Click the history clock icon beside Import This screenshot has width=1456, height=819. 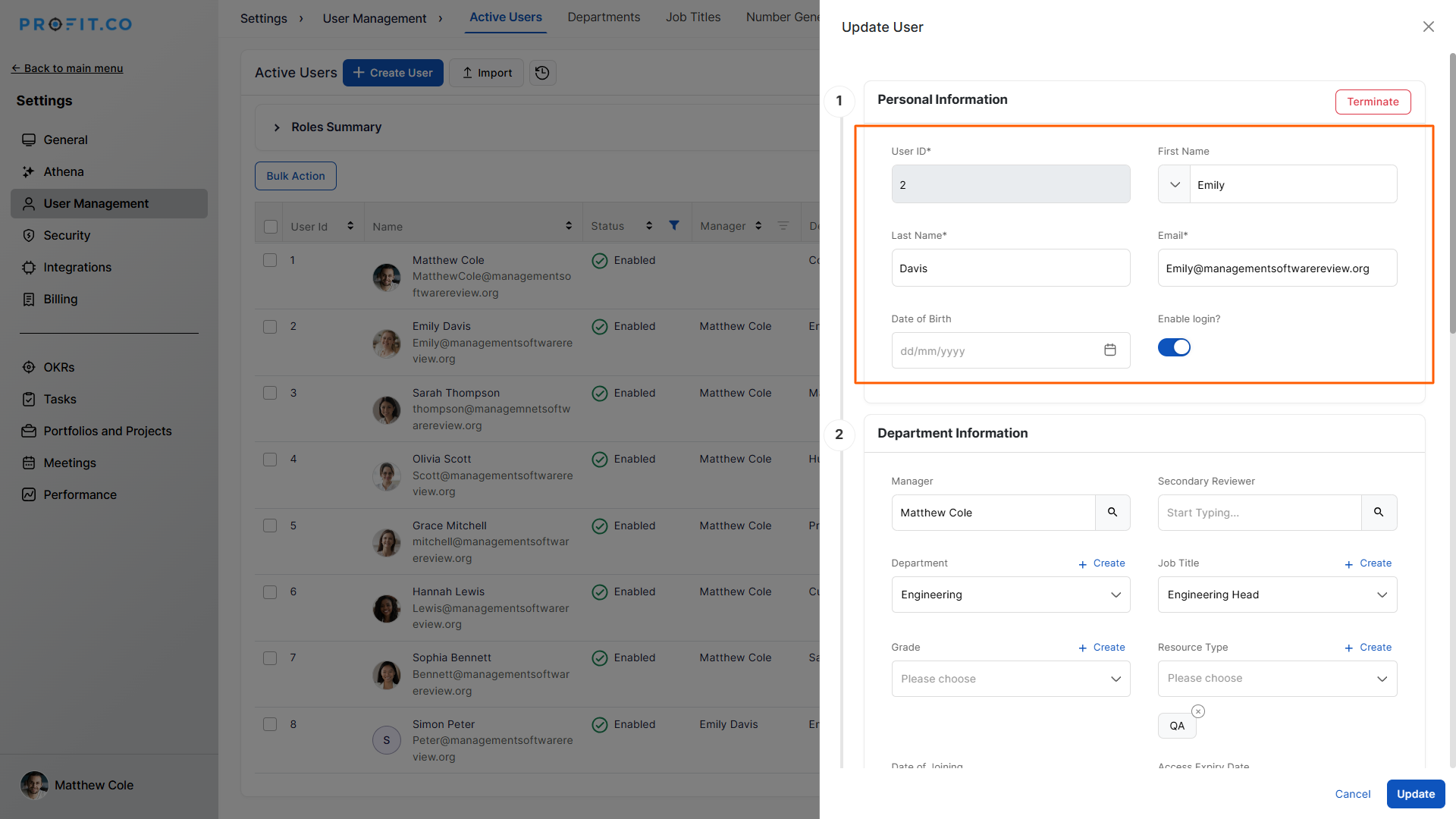[x=542, y=73]
